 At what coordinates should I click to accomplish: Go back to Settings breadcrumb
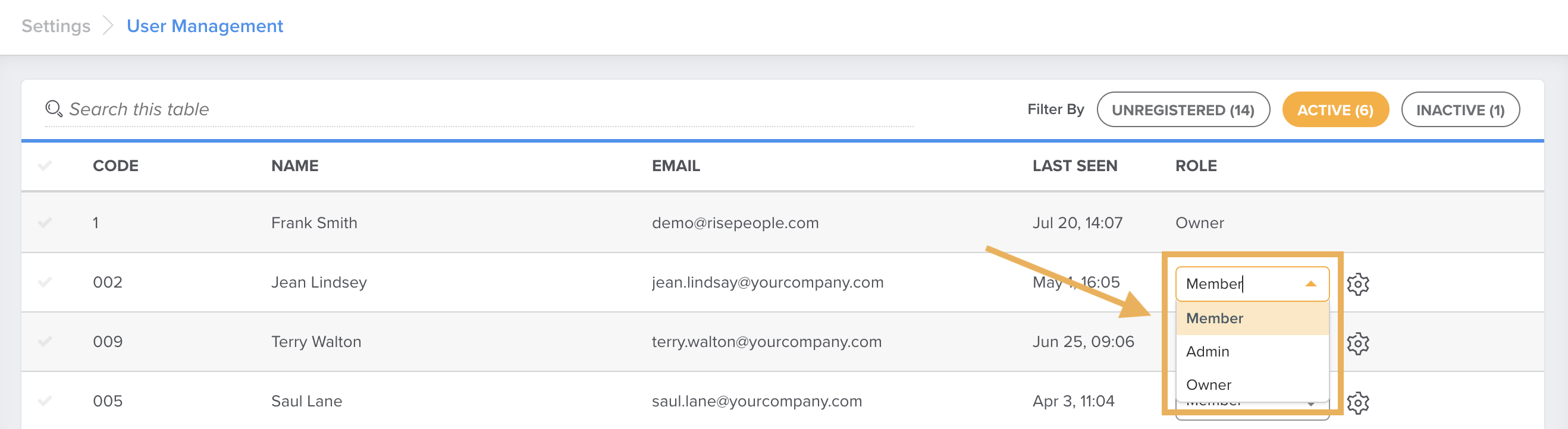(x=56, y=26)
